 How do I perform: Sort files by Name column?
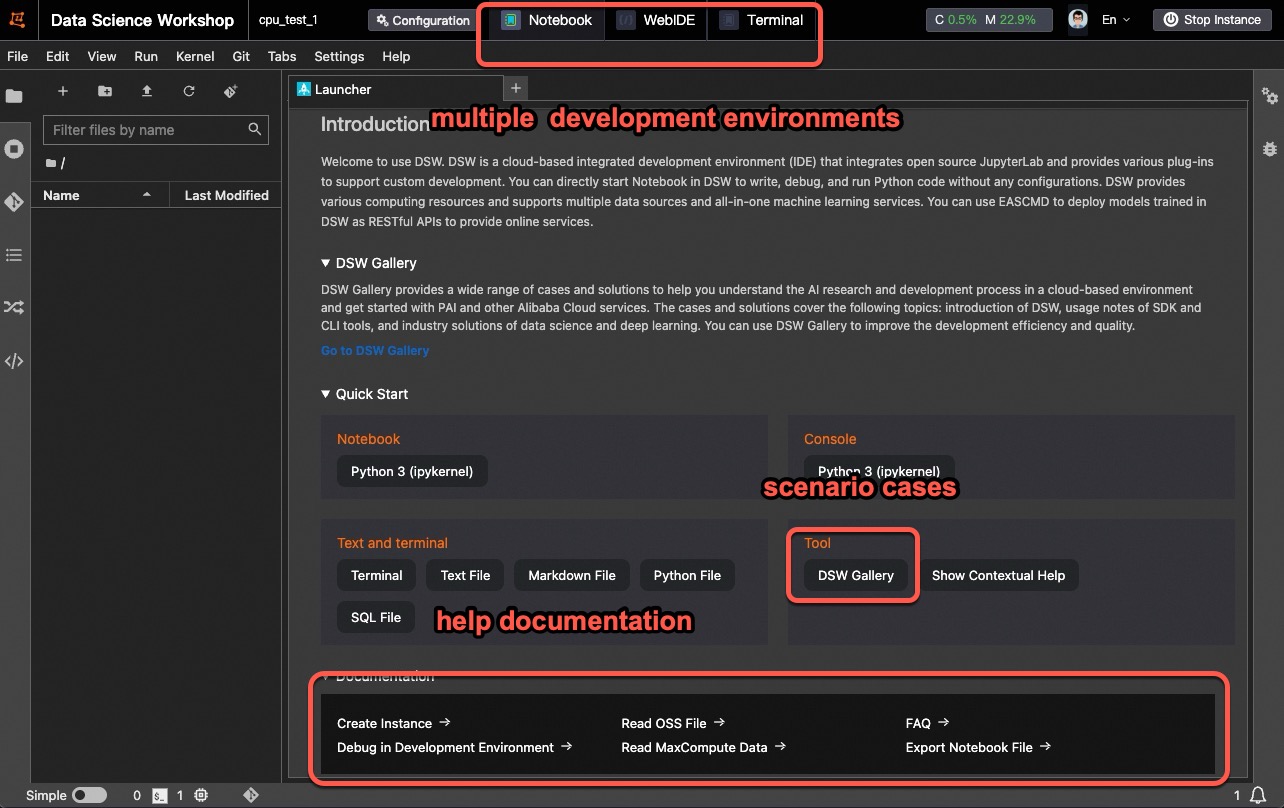click(x=98, y=195)
